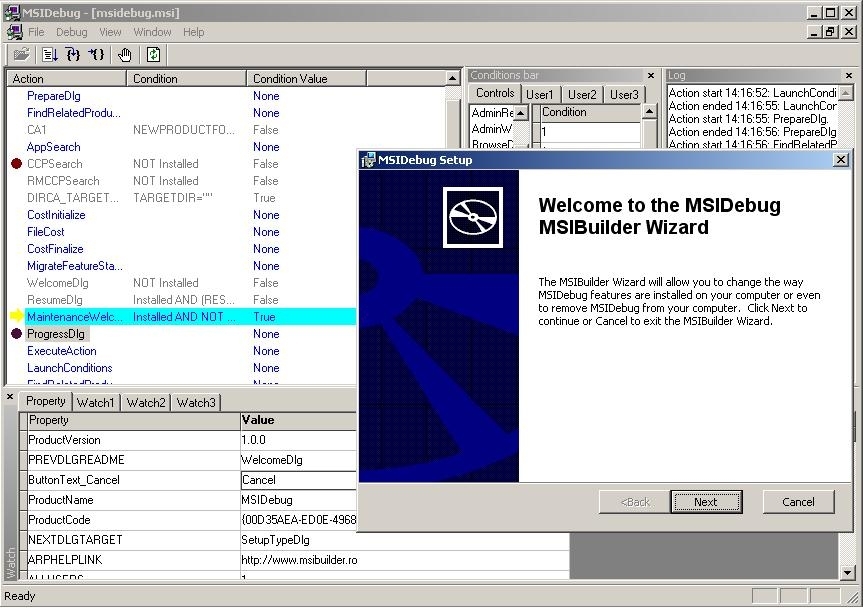Viewport: 863px width, 608px height.
Task: Click the ProductVersion property name
Action: point(64,440)
